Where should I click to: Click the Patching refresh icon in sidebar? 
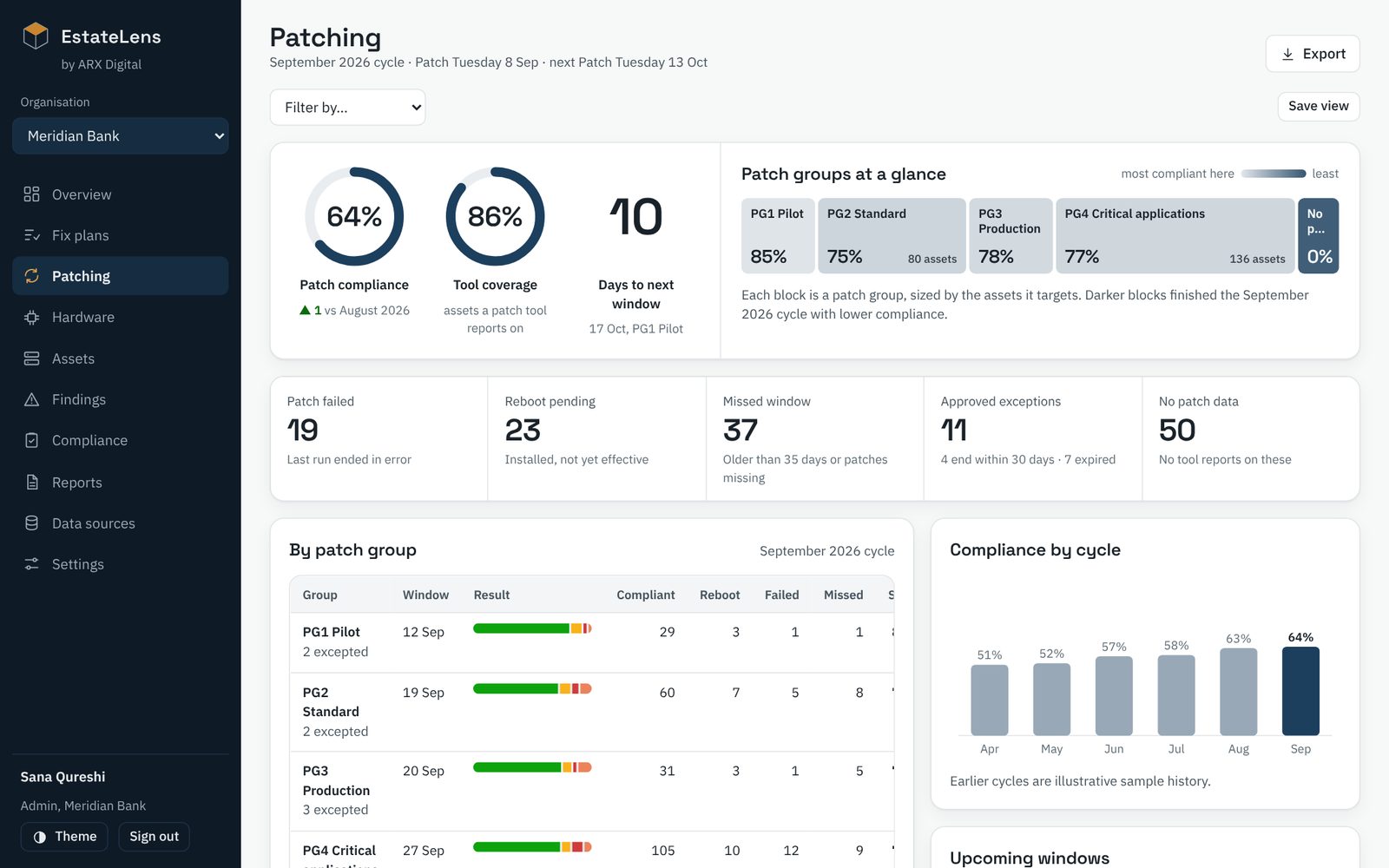[x=31, y=276]
